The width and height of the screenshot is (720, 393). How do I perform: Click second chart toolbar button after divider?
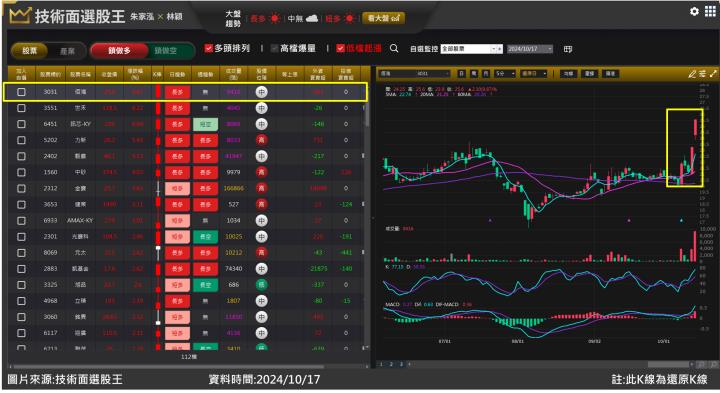click(x=590, y=73)
